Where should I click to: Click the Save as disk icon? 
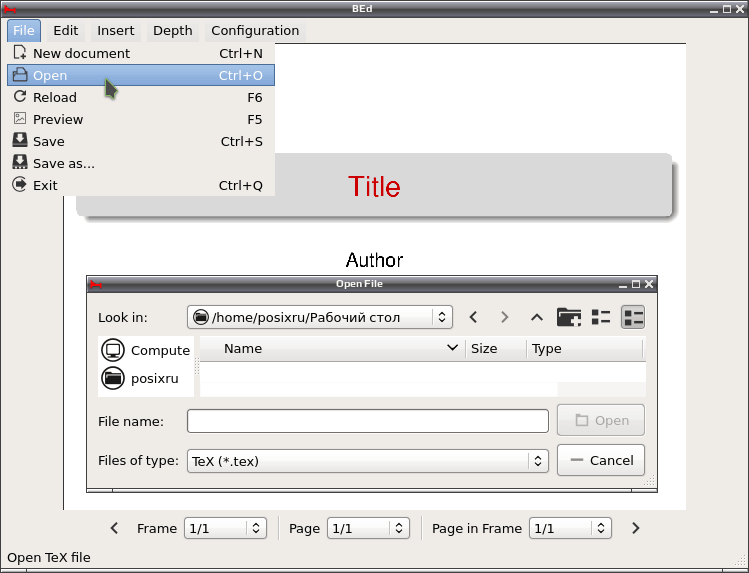20,162
